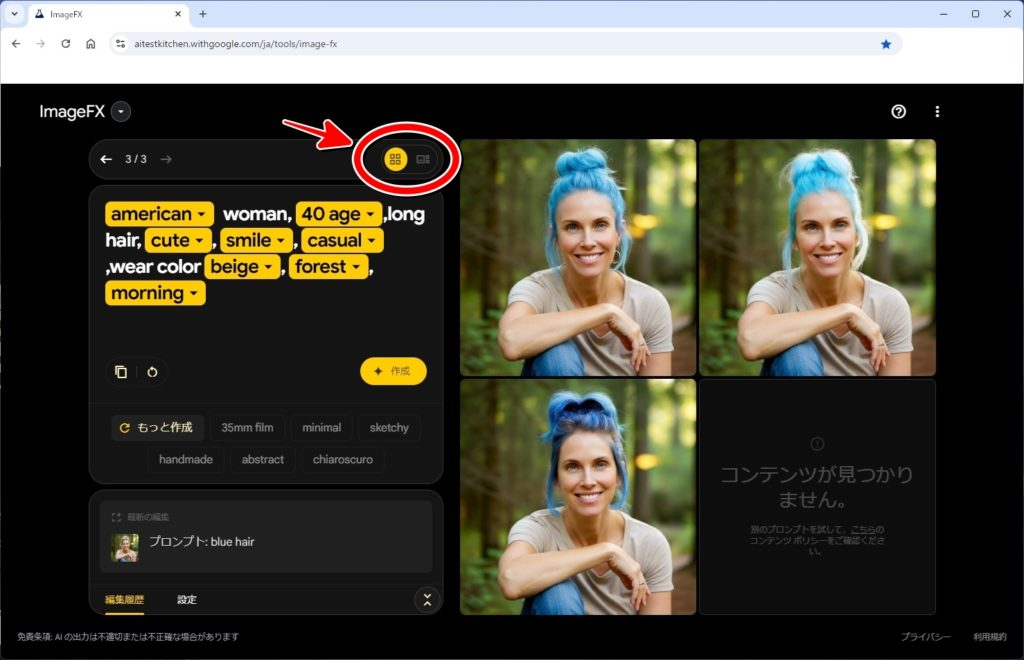Open the ImageFX app switcher dropdown
This screenshot has width=1024, height=660.
pos(121,112)
